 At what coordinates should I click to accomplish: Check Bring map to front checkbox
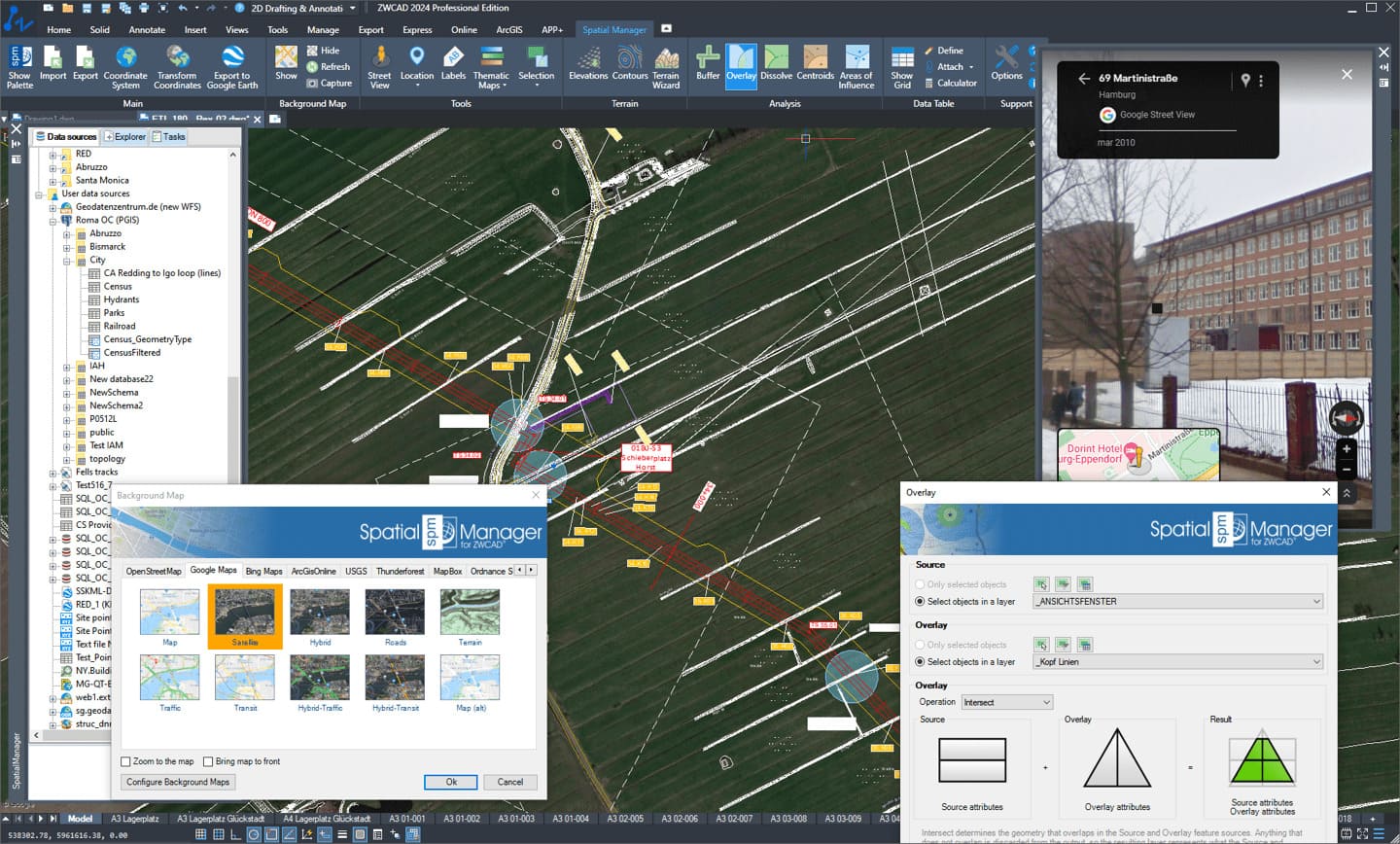(208, 761)
